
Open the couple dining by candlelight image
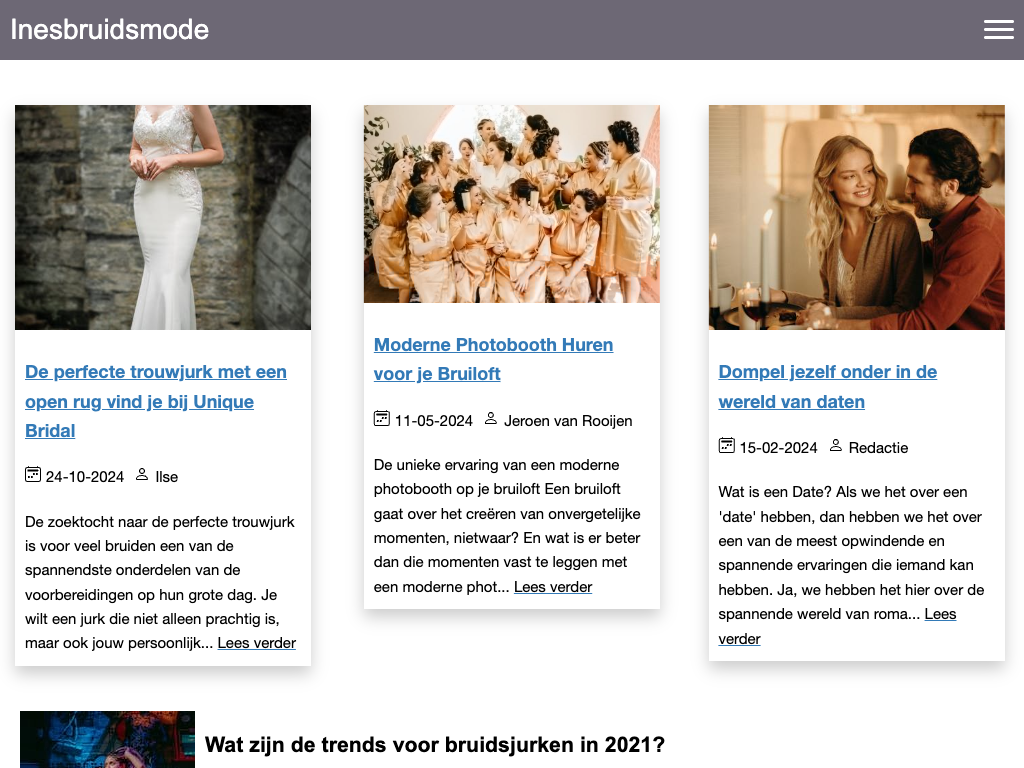click(856, 217)
